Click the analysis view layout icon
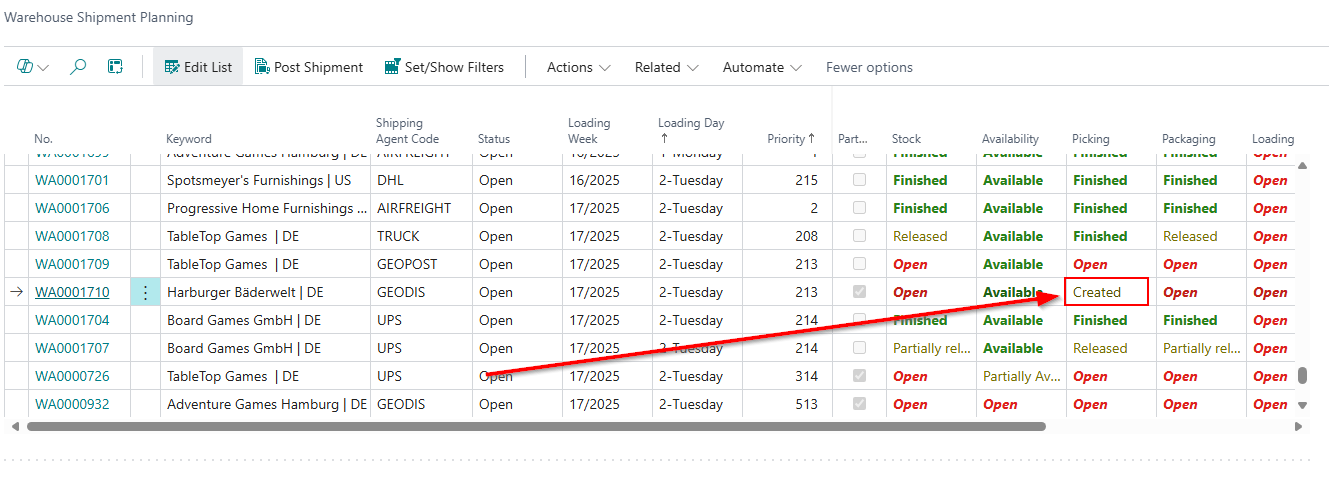 [x=116, y=67]
